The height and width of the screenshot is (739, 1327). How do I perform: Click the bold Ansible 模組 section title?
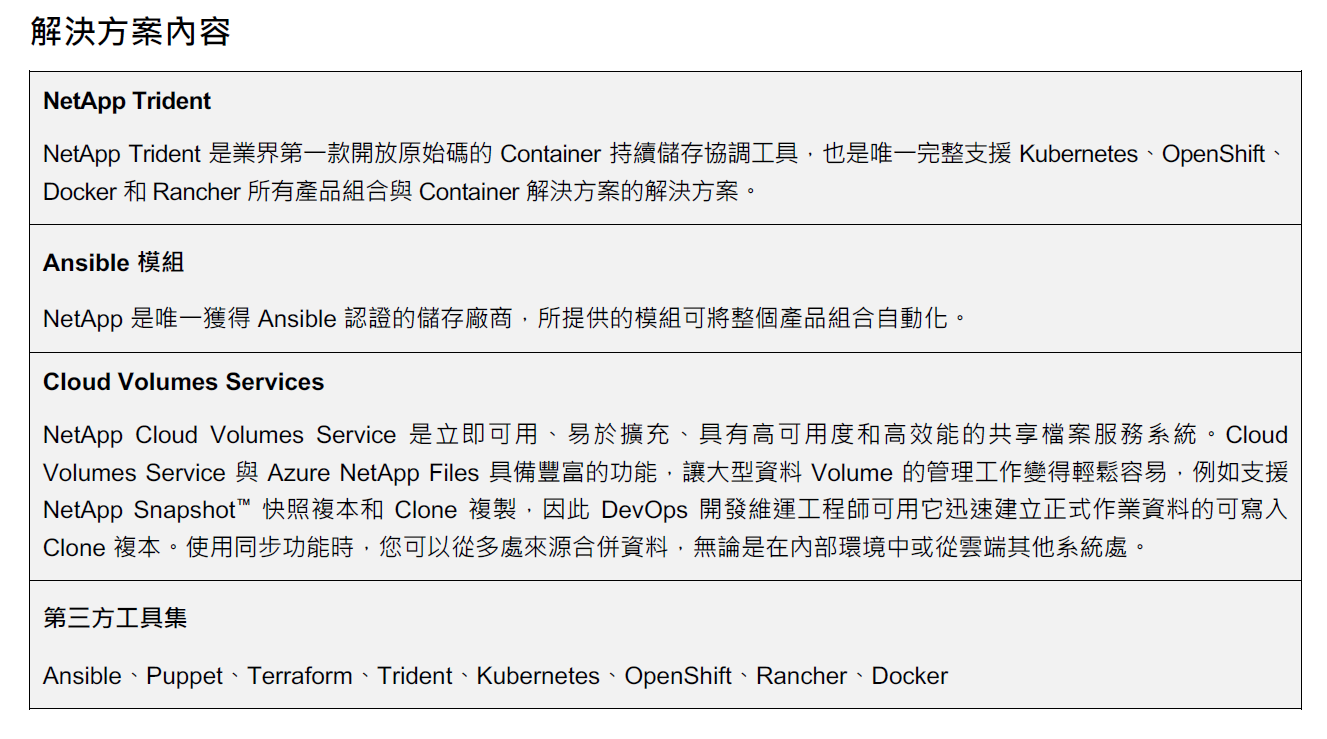[x=113, y=263]
